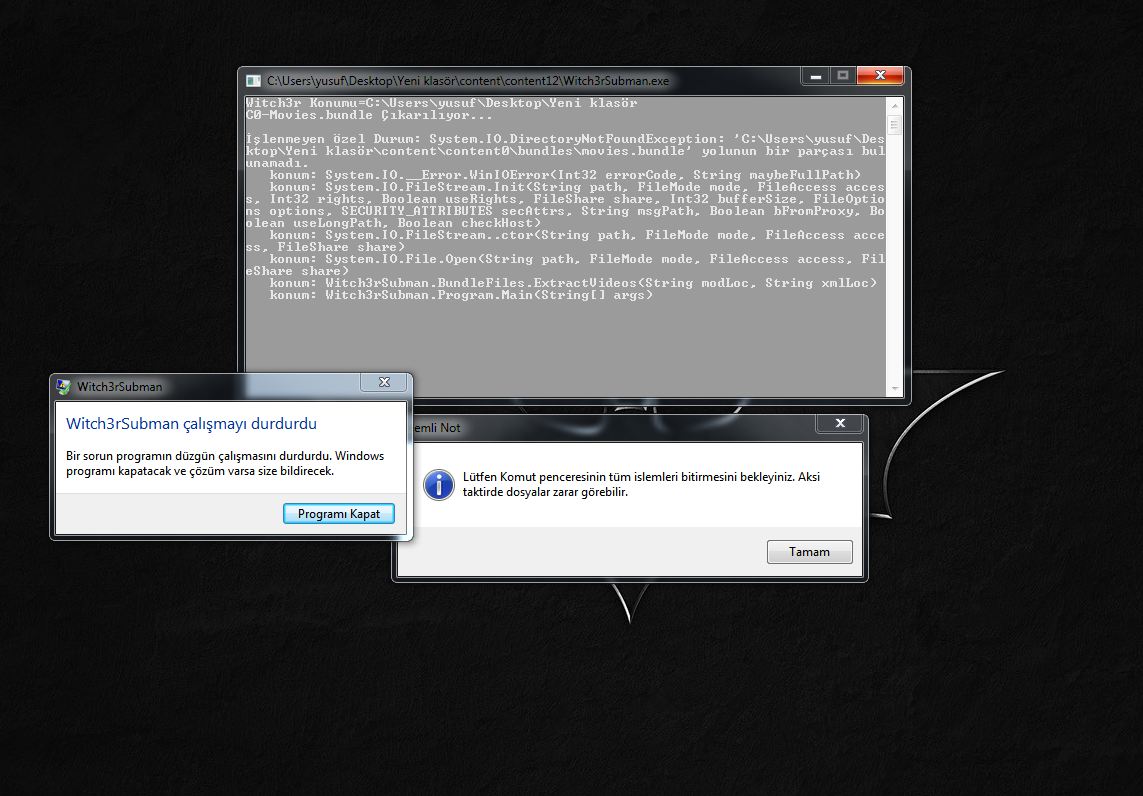
Task: Click the Witch3rSubman dialog's title bar icon
Action: (63, 386)
